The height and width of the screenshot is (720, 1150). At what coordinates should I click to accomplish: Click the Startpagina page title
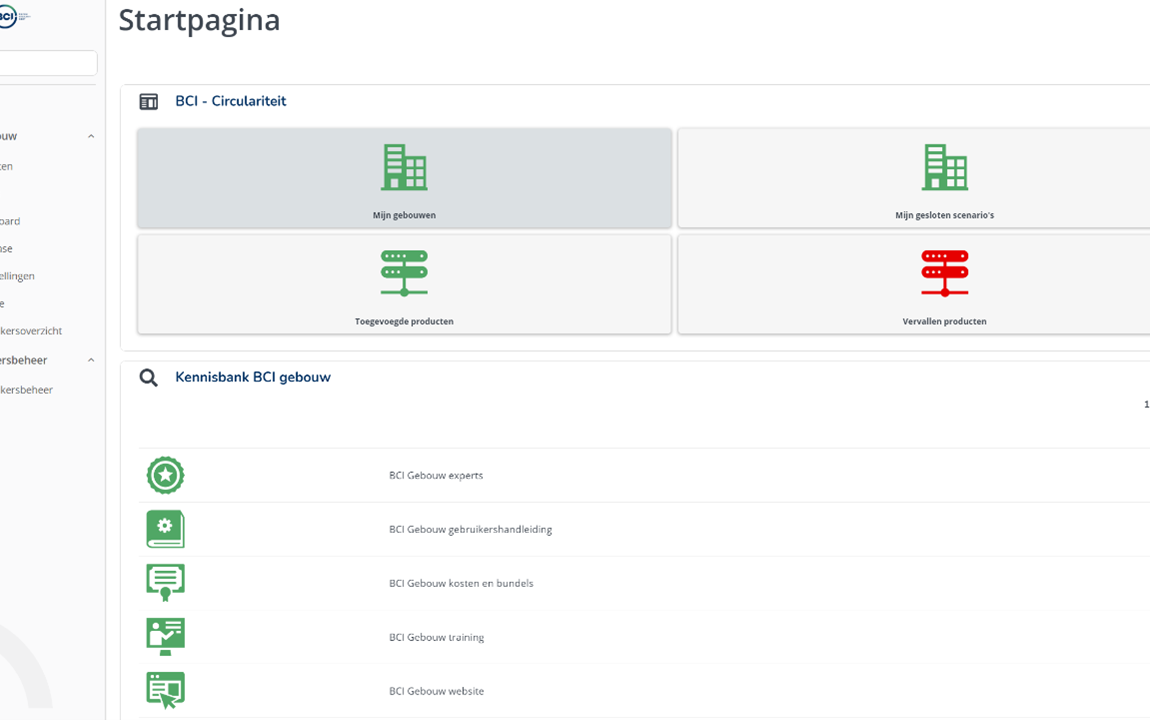pos(199,21)
